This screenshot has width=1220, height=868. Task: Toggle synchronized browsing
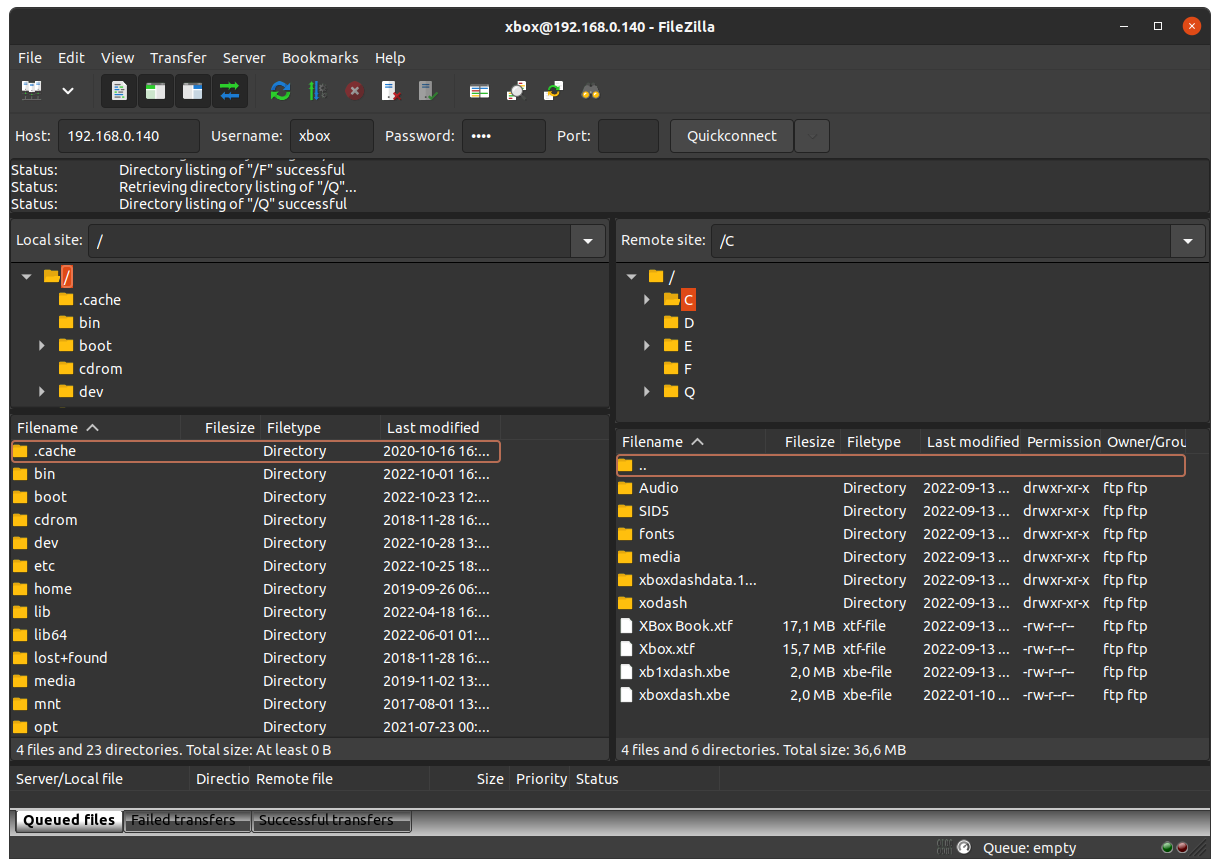click(553, 91)
